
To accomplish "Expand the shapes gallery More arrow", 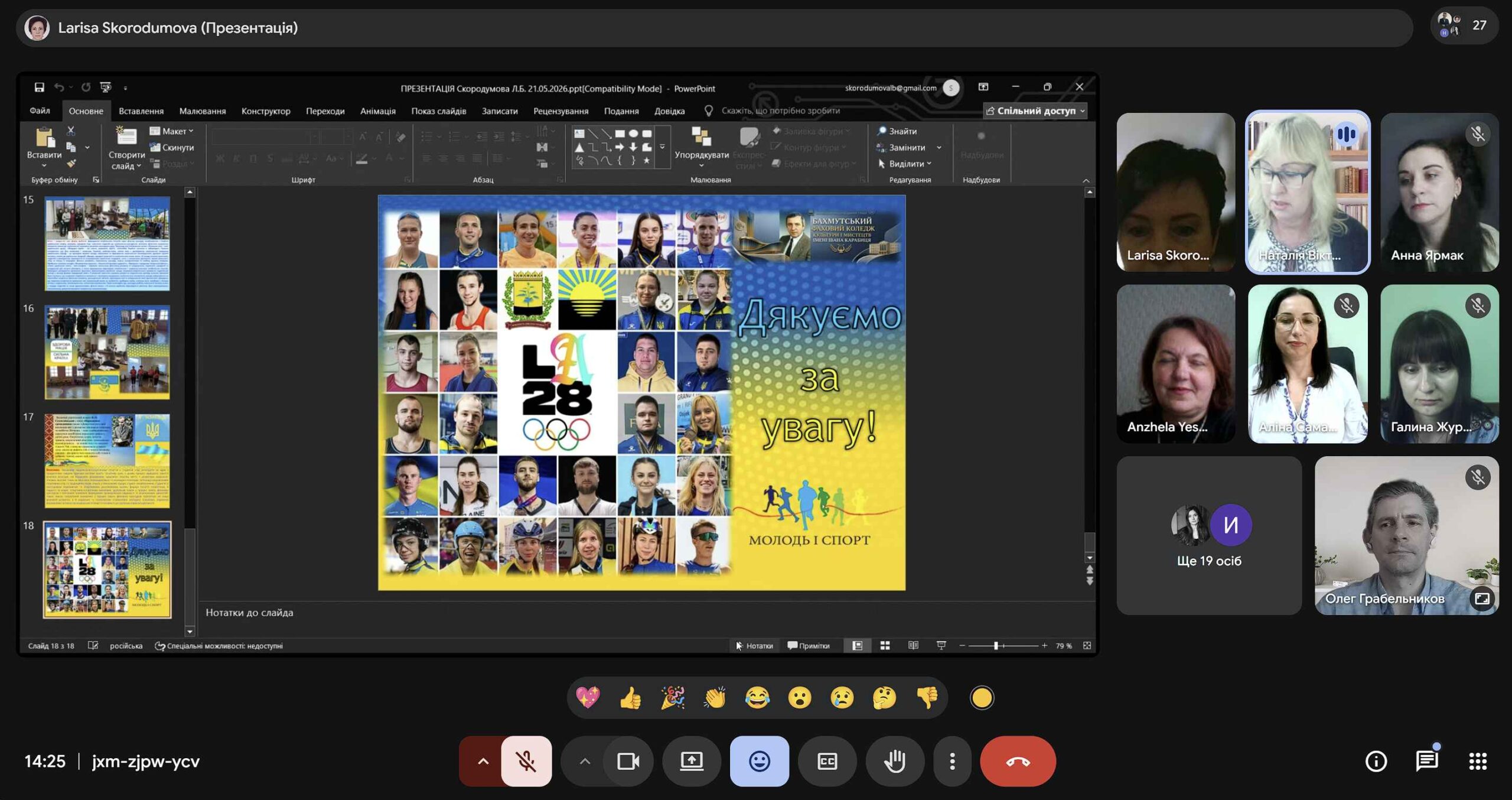I will point(662,147).
